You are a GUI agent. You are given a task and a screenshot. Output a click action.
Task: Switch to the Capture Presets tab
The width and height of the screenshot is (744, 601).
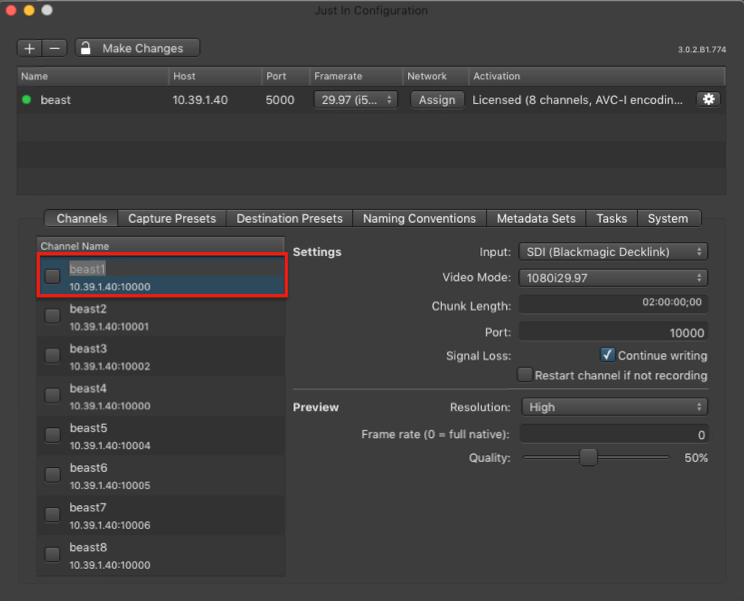click(172, 219)
